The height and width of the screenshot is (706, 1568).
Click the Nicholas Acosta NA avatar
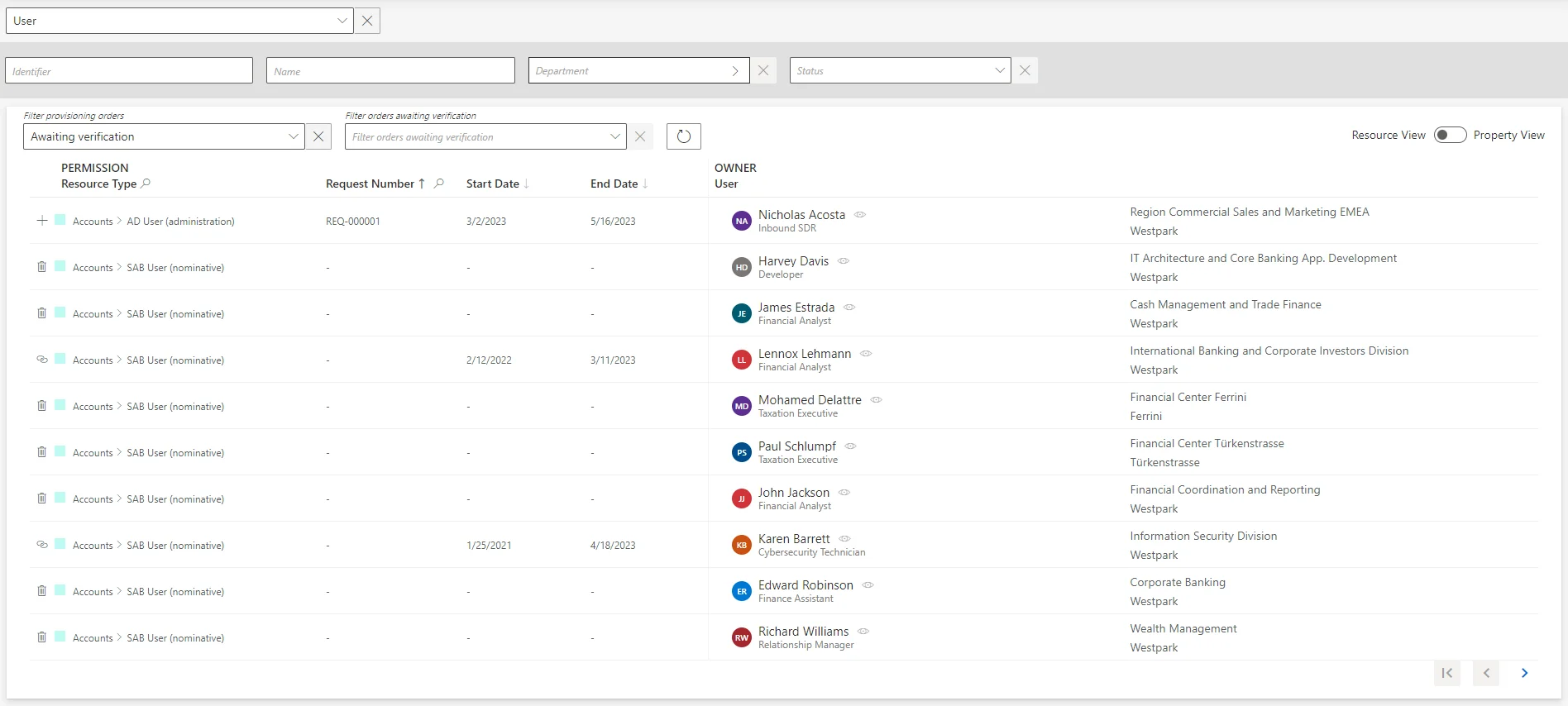coord(742,221)
